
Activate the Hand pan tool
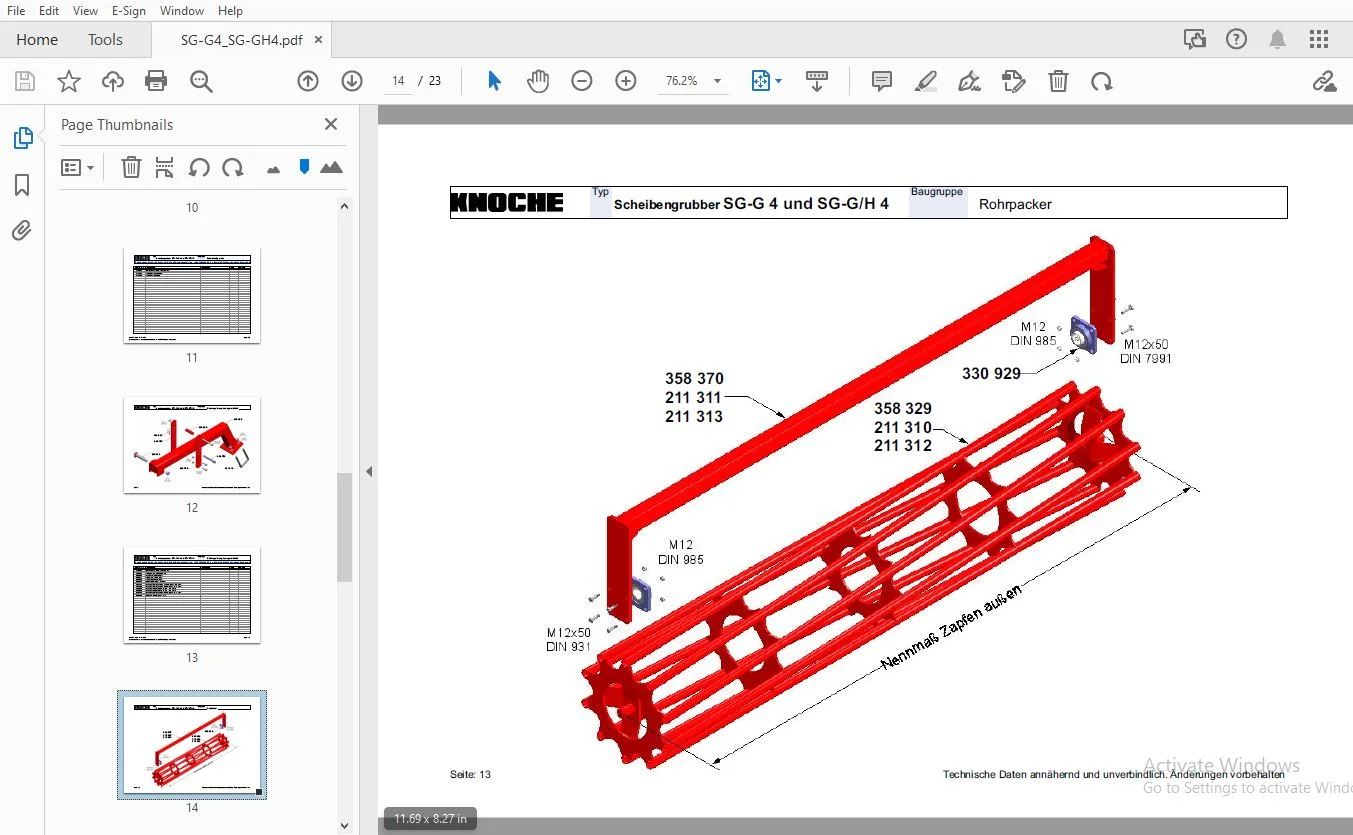(x=538, y=81)
